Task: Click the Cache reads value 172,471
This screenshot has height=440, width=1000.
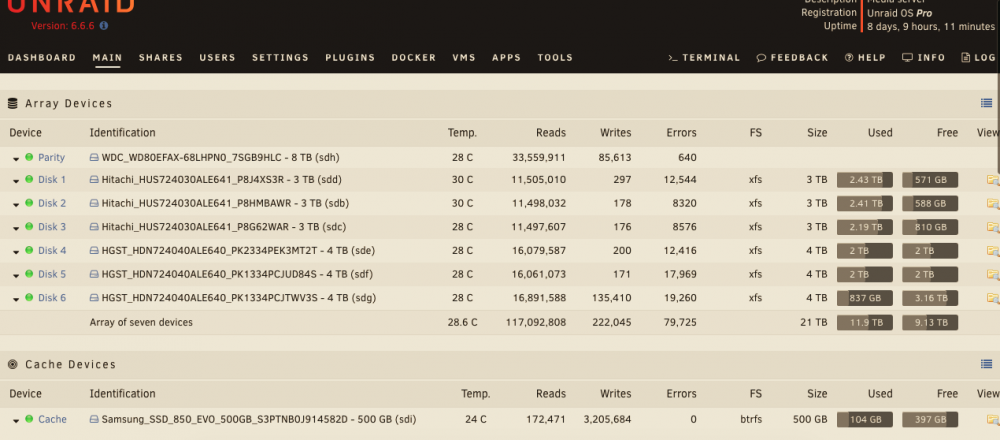Action: [x=547, y=420]
